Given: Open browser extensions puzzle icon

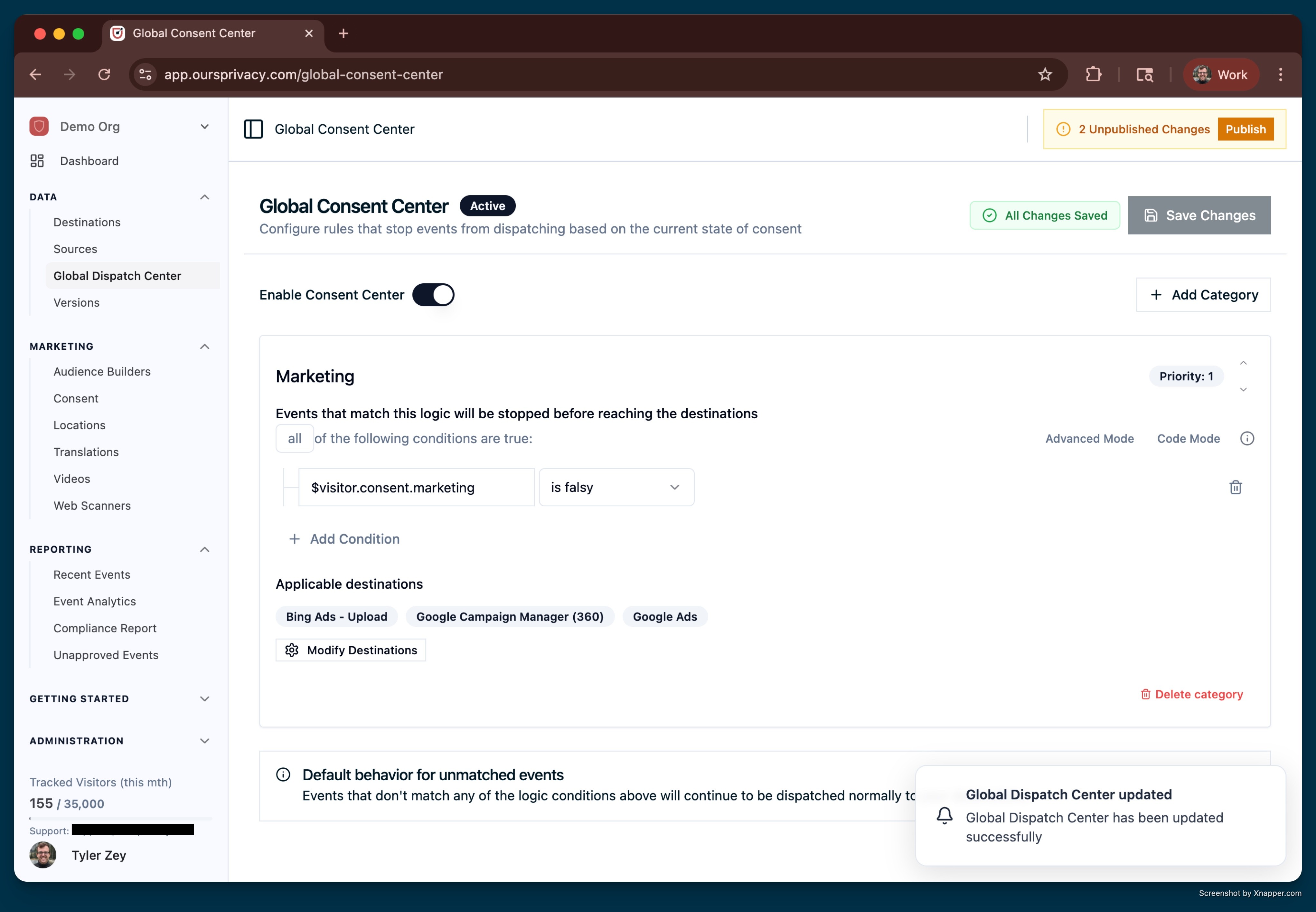Looking at the screenshot, I should [1093, 74].
